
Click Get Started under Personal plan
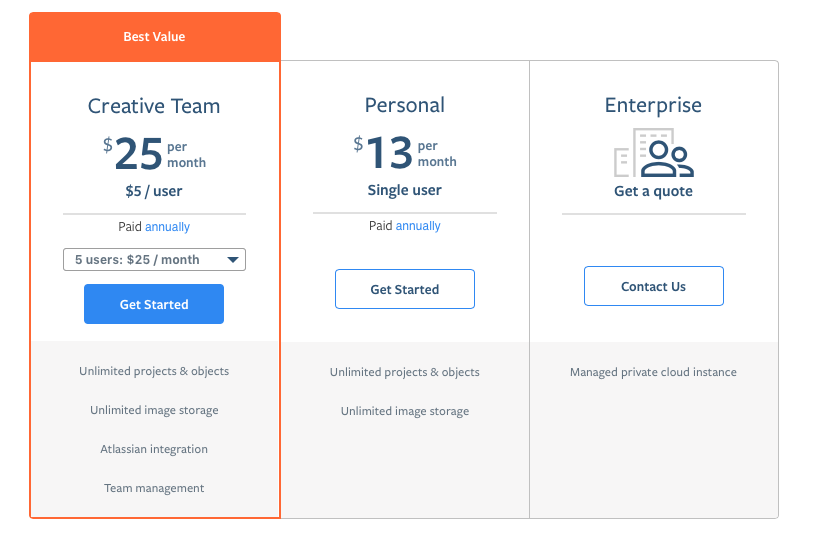[x=404, y=290]
